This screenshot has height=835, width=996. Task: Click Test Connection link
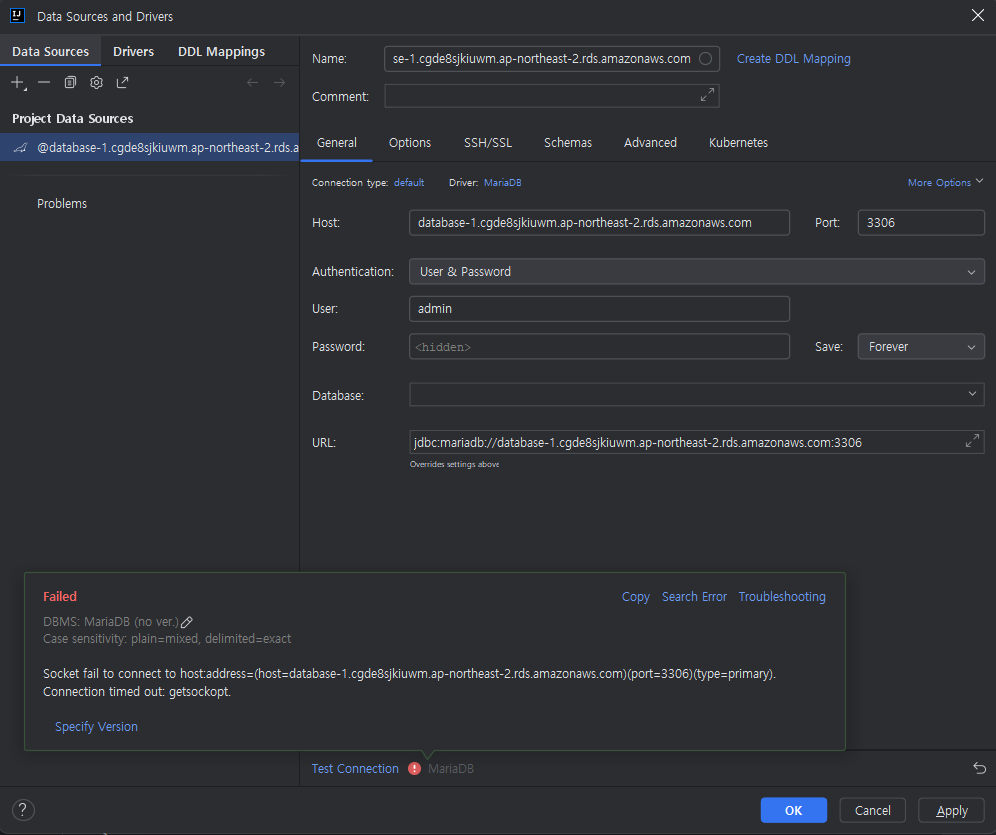tap(355, 768)
